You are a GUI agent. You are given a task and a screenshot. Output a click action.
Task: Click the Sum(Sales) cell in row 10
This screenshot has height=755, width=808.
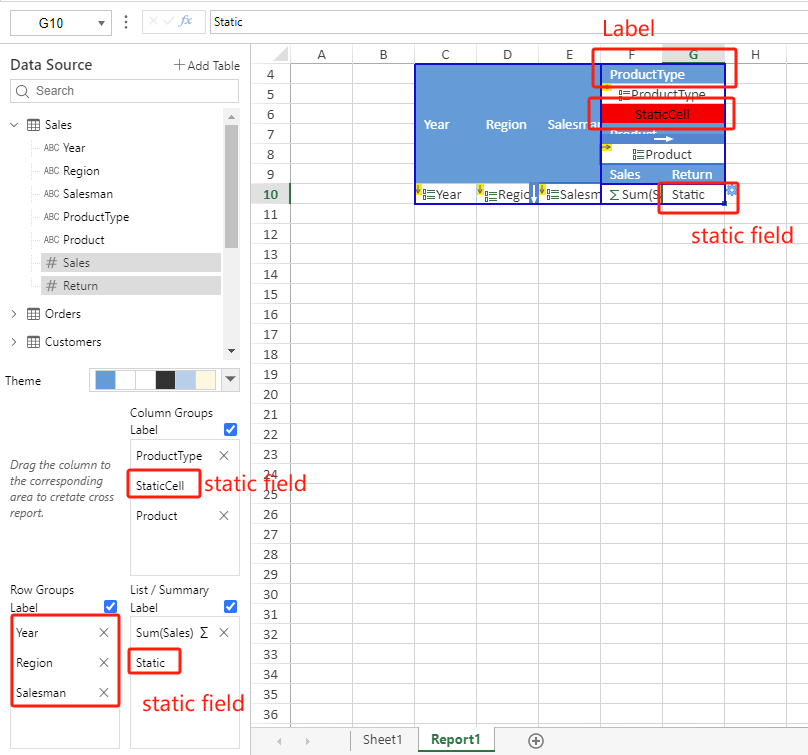632,194
